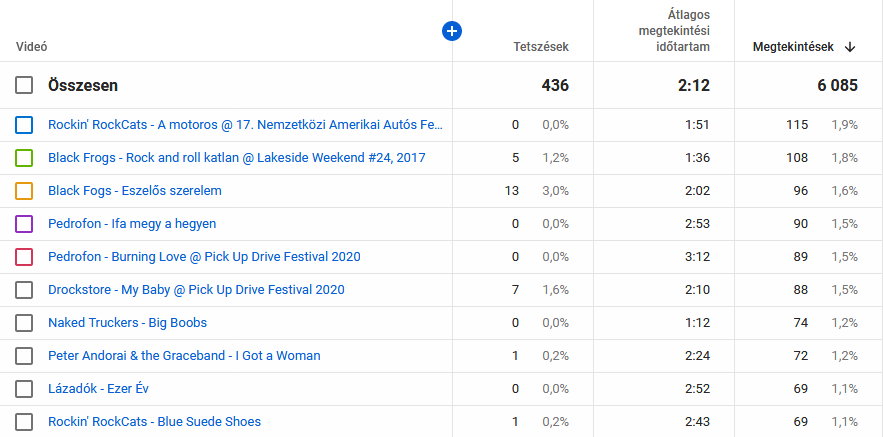Select the purple checkbox for Ifa megy a hegyen
Image resolution: width=883 pixels, height=437 pixels.
click(x=25, y=224)
